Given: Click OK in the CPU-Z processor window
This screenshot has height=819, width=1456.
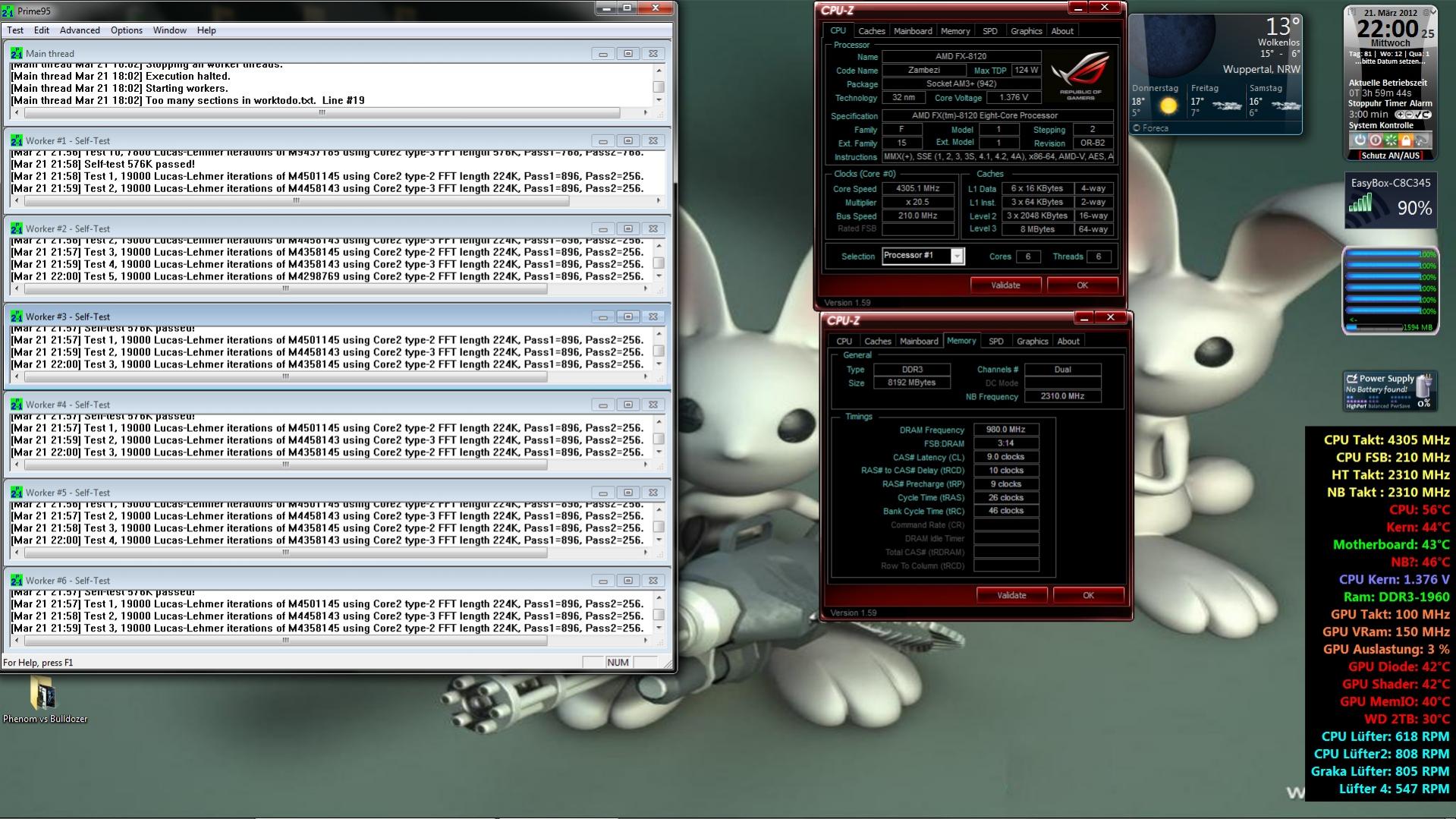Looking at the screenshot, I should pos(1082,285).
